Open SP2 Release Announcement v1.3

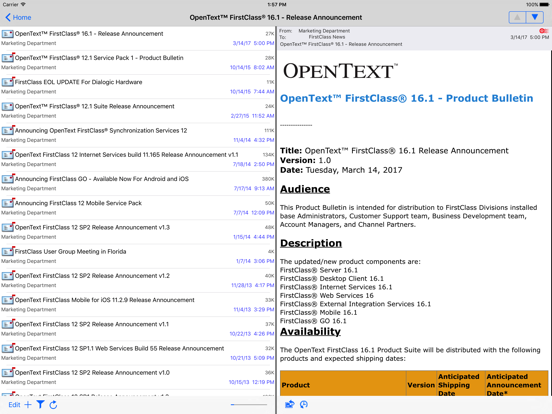point(137,232)
